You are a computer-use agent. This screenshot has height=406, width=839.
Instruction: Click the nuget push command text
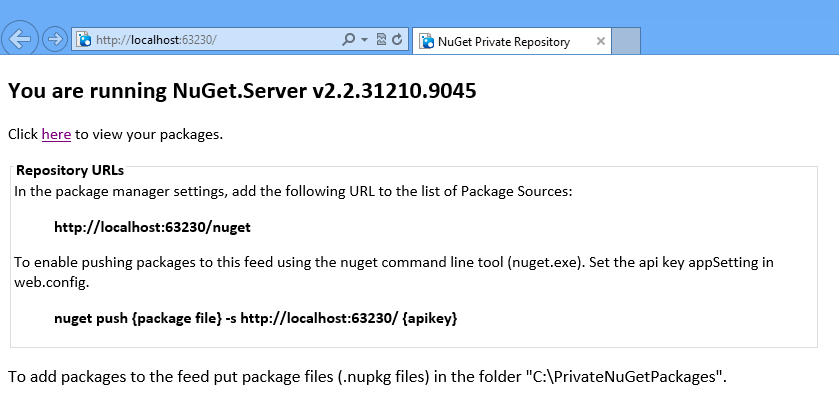pos(256,318)
